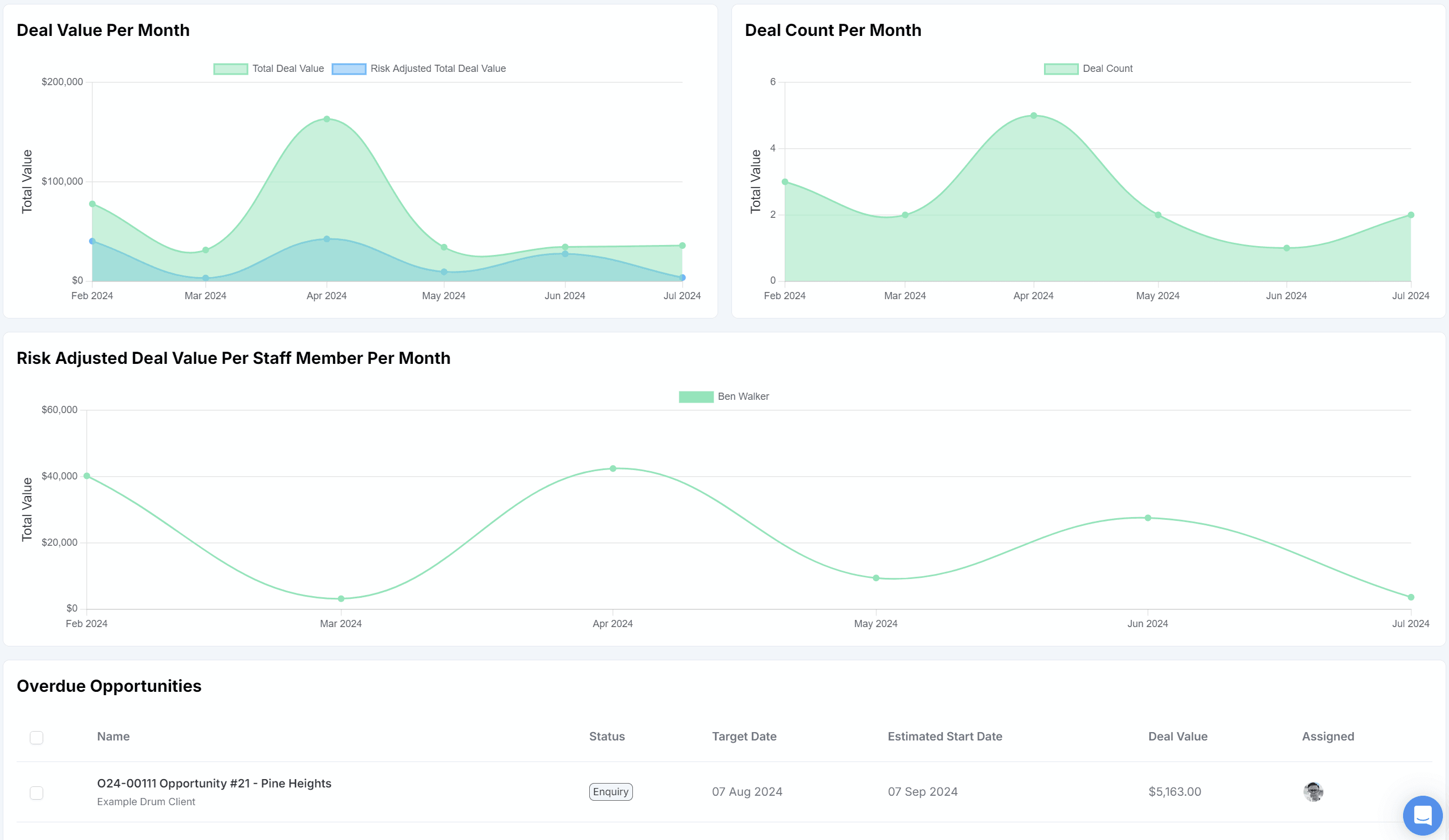
Task: Click the Deal Value Per Month heading
Action: tap(103, 30)
